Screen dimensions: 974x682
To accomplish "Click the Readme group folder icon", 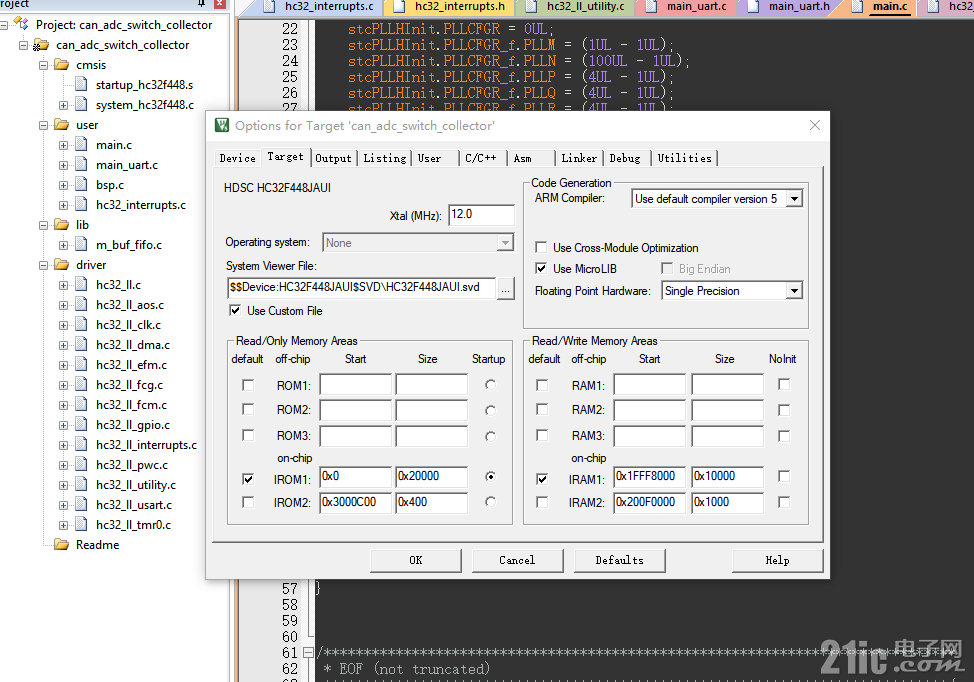I will click(x=61, y=545).
